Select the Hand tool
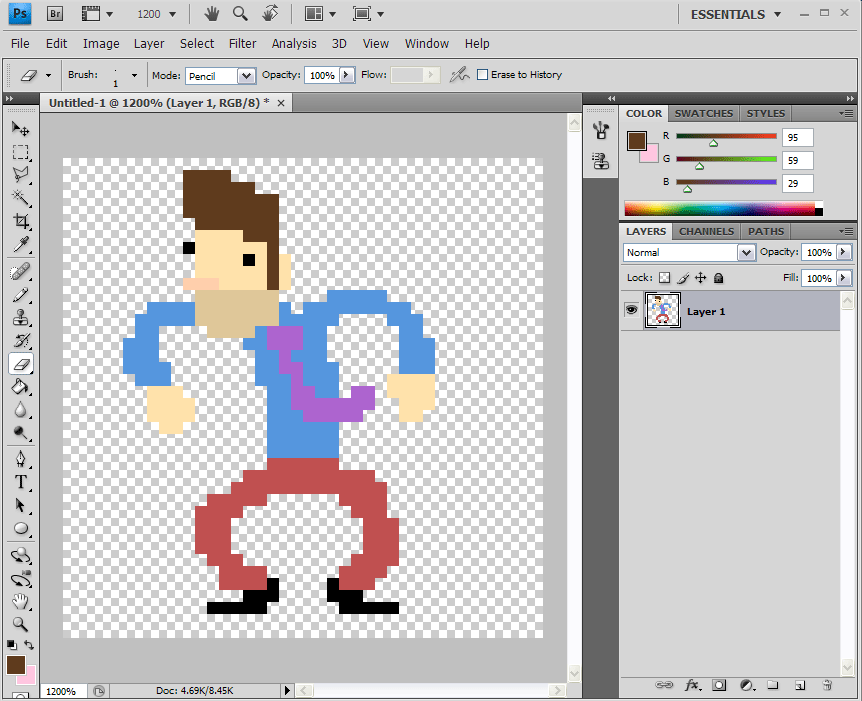 tap(21, 601)
